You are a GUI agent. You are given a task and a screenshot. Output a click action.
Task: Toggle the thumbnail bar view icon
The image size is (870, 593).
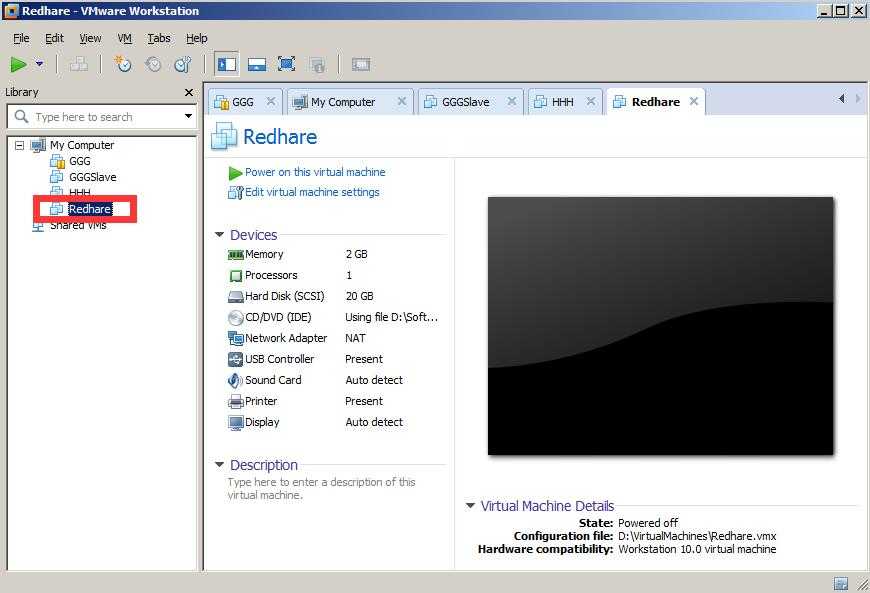tap(256, 65)
